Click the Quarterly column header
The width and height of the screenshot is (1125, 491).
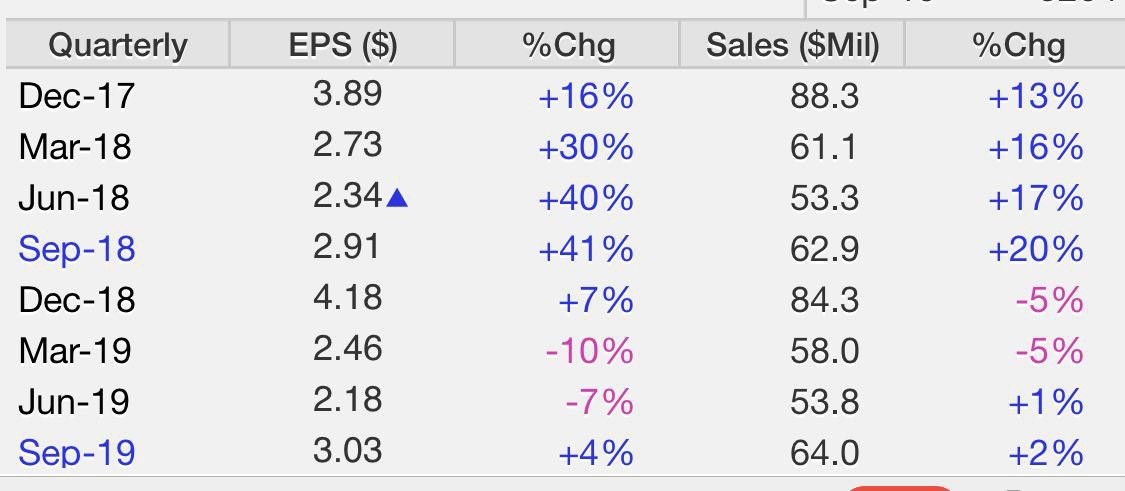click(x=118, y=45)
